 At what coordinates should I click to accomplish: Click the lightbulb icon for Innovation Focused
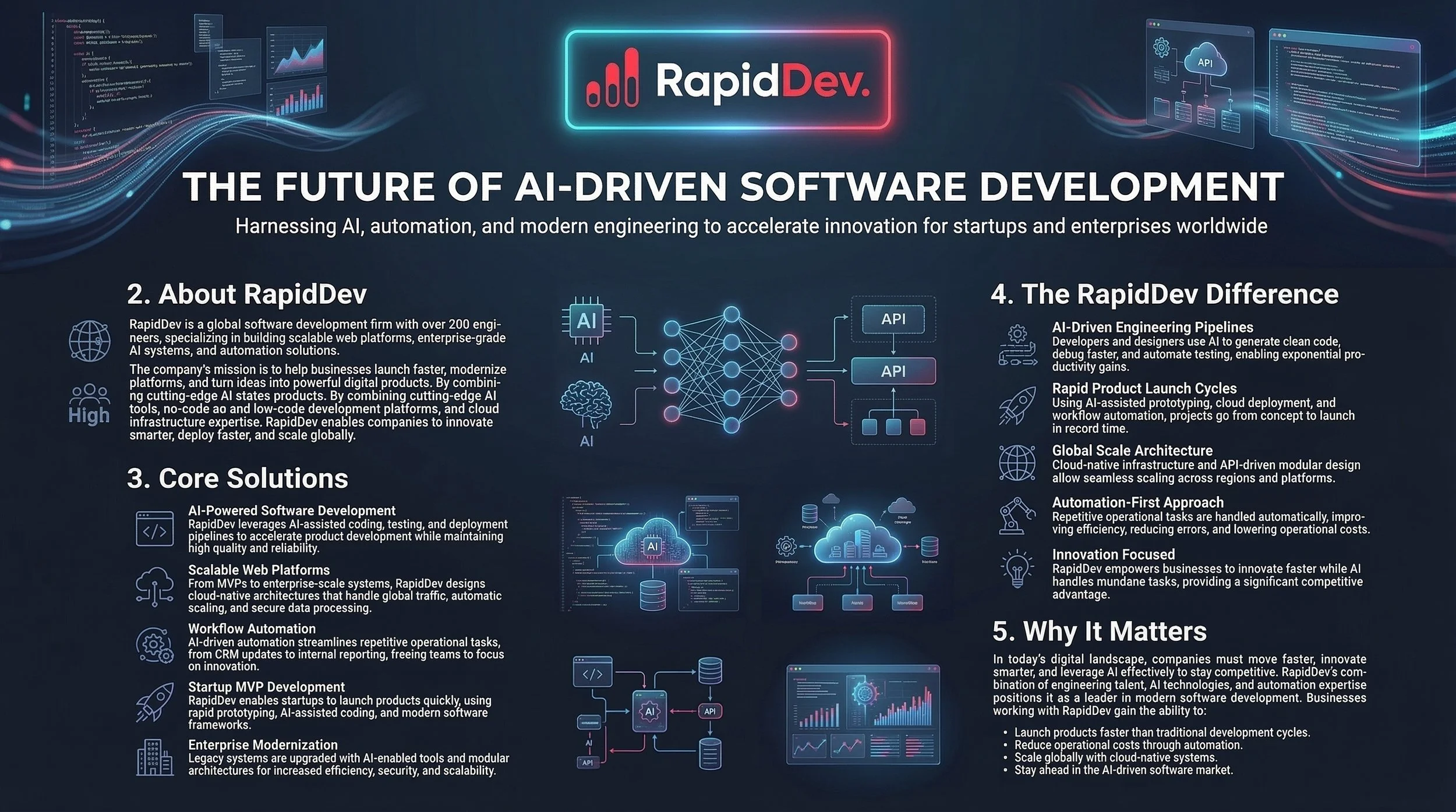pyautogui.click(x=1017, y=569)
